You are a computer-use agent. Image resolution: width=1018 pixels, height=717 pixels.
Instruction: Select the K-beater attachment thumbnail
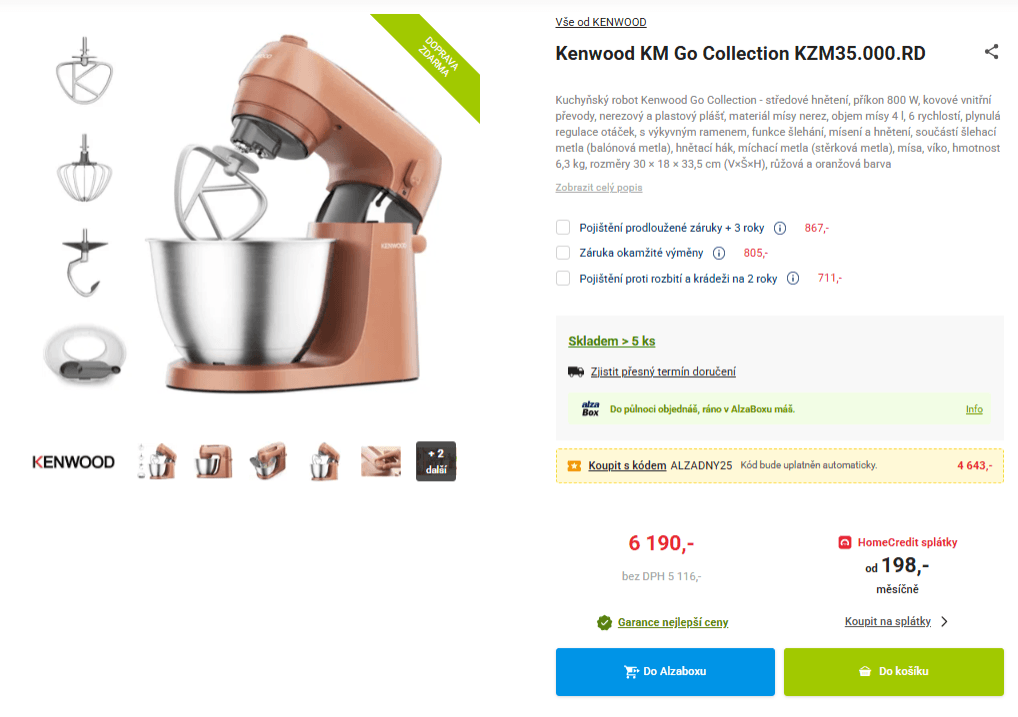click(84, 71)
